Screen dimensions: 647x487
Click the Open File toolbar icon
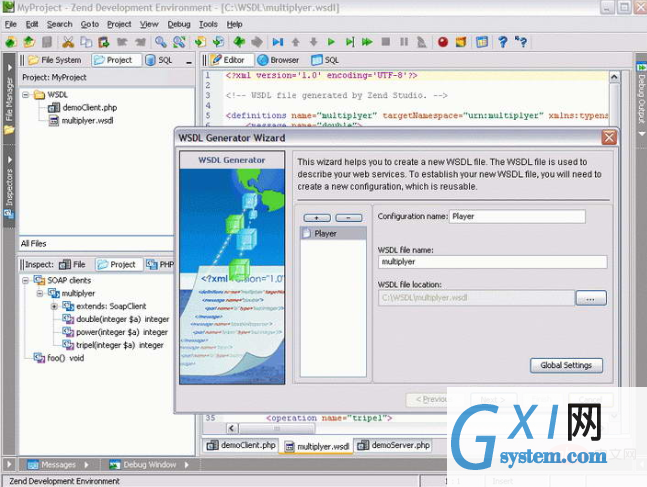click(29, 42)
